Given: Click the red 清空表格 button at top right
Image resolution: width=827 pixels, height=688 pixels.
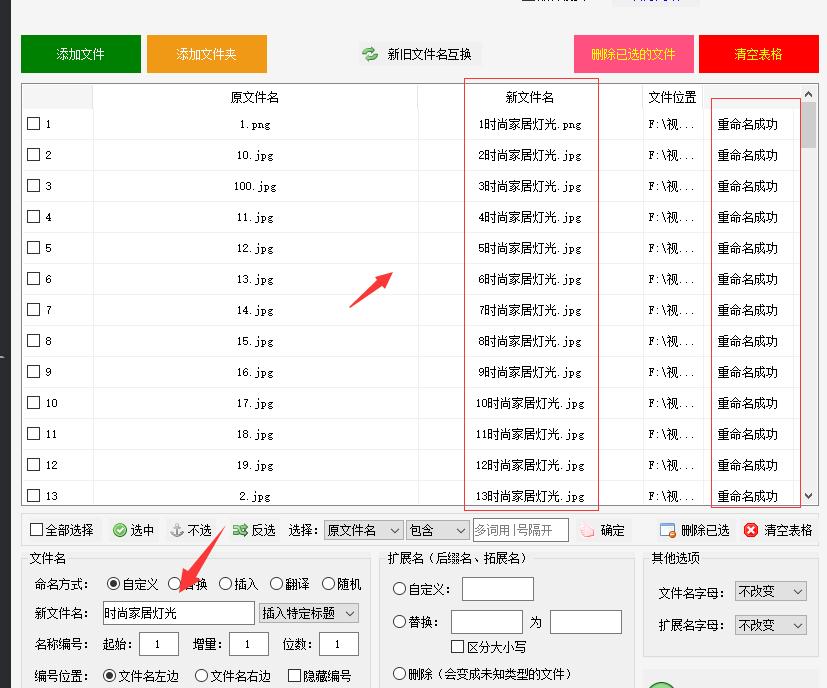Looking at the screenshot, I should tap(758, 54).
